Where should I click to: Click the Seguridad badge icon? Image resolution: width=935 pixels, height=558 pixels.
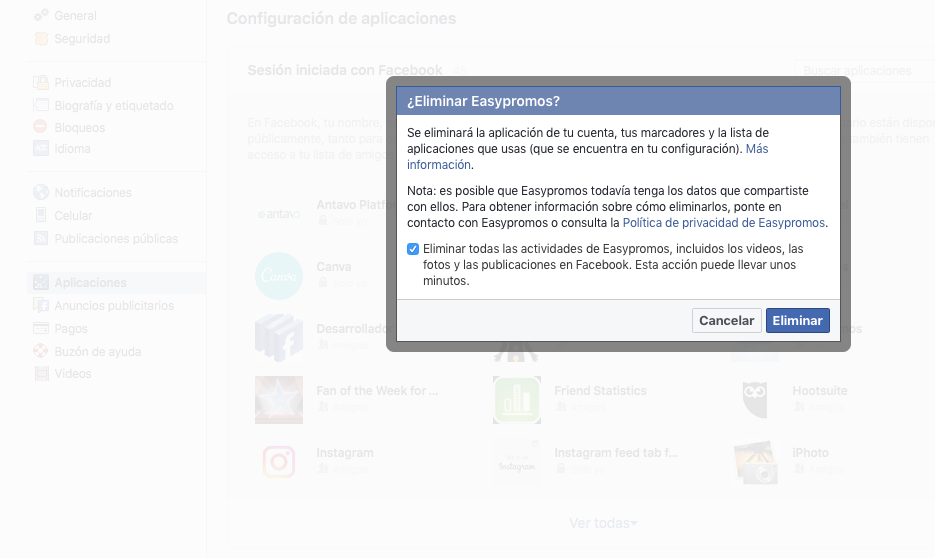[x=41, y=39]
